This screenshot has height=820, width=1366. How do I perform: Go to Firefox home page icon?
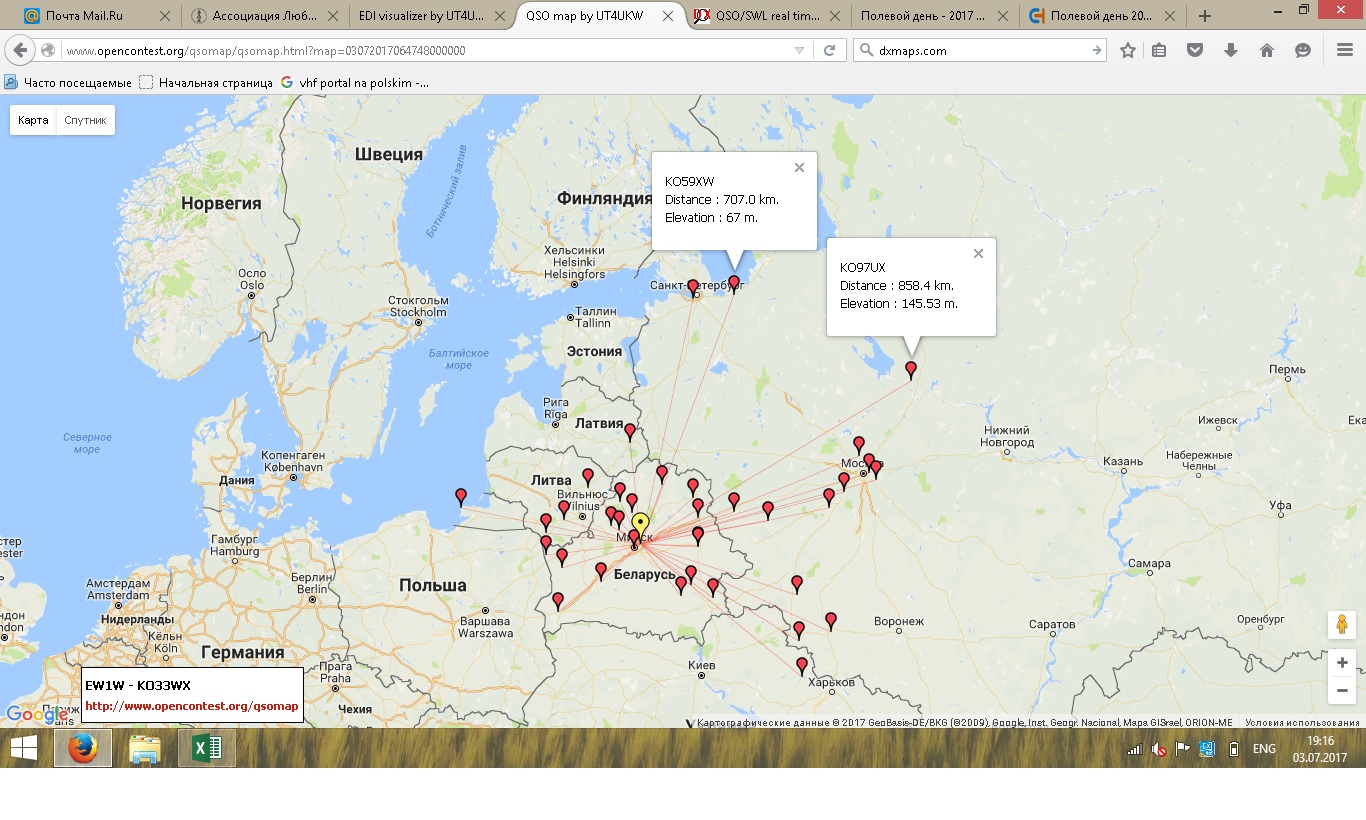(1267, 50)
